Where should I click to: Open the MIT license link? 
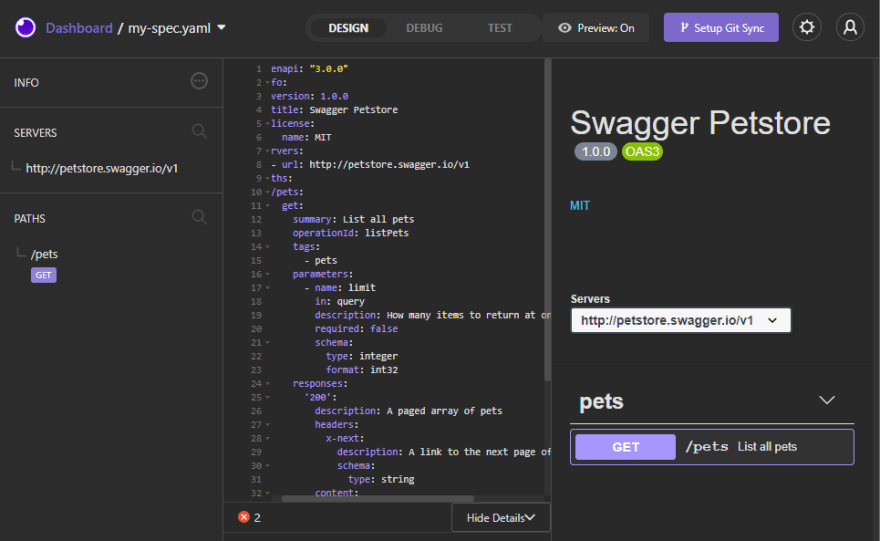point(580,205)
